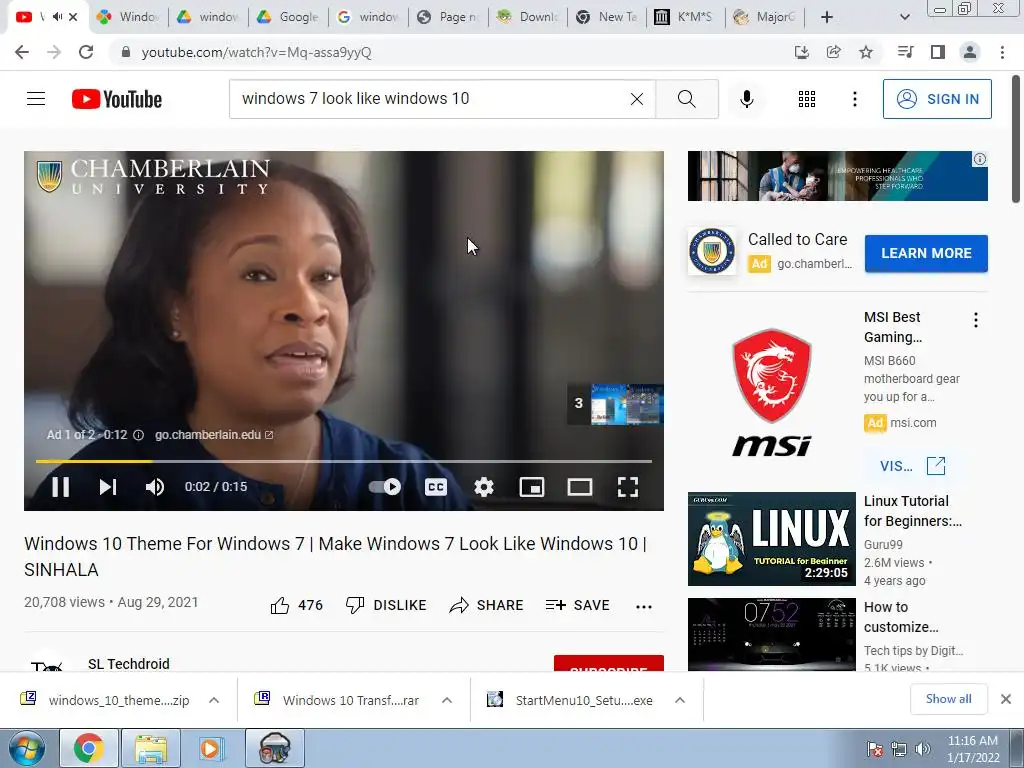The height and width of the screenshot is (768, 1024).
Task: Switch to K*M*S browser tab
Action: click(685, 17)
